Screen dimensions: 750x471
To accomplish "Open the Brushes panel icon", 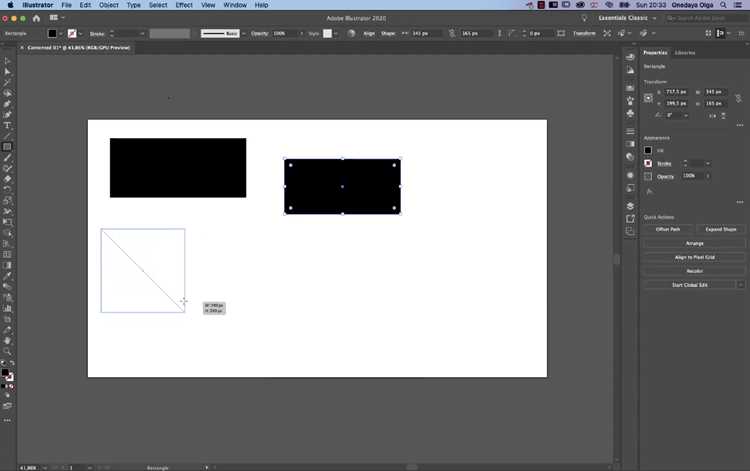I will coord(630,100).
